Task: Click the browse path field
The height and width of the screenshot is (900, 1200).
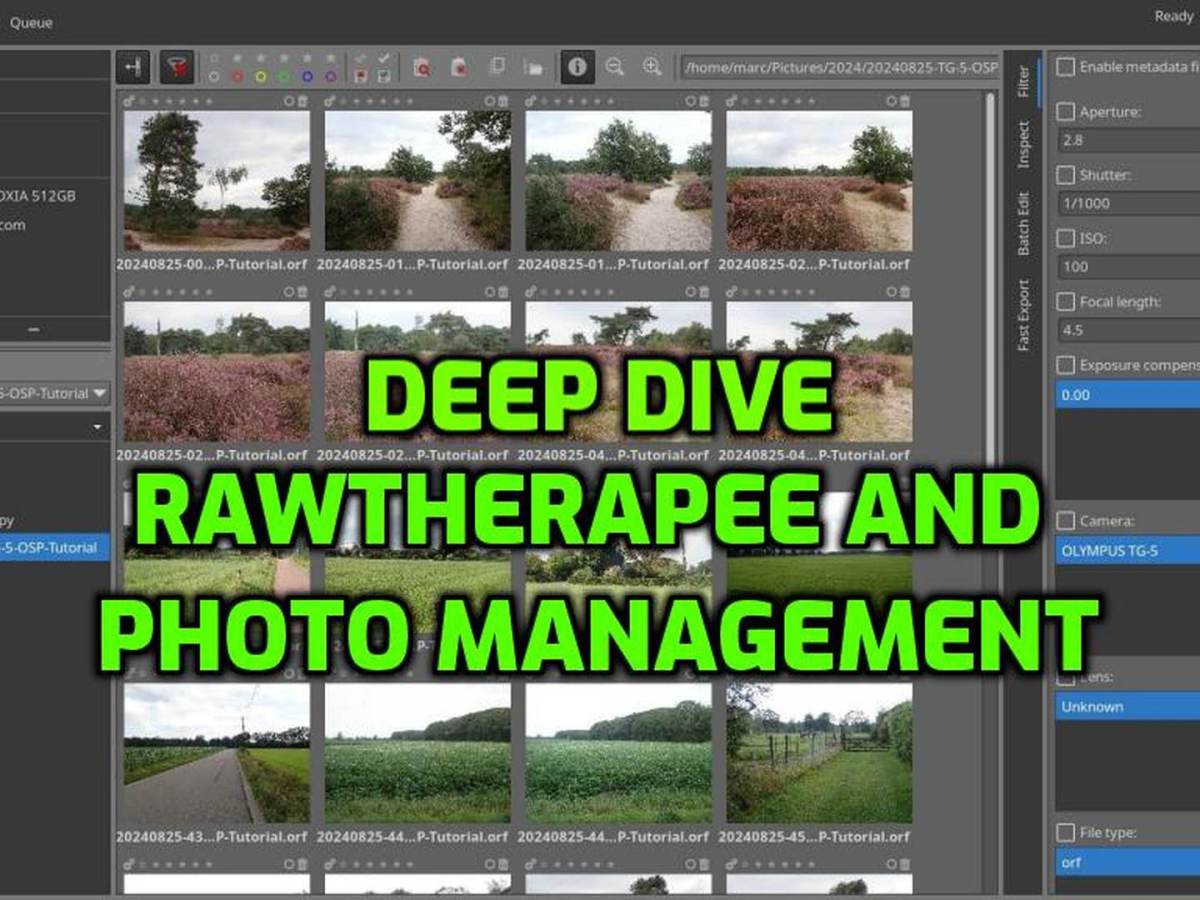Action: [839, 67]
